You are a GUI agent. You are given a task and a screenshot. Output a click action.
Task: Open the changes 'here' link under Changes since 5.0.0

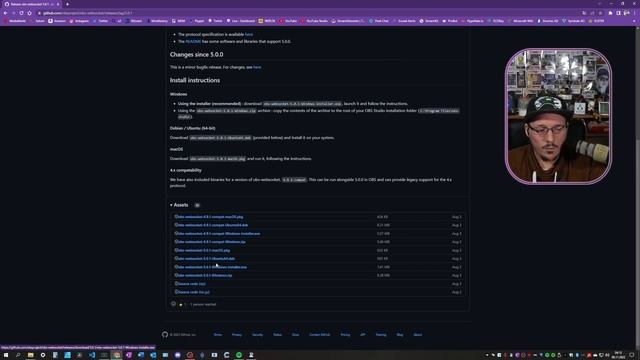click(x=257, y=67)
